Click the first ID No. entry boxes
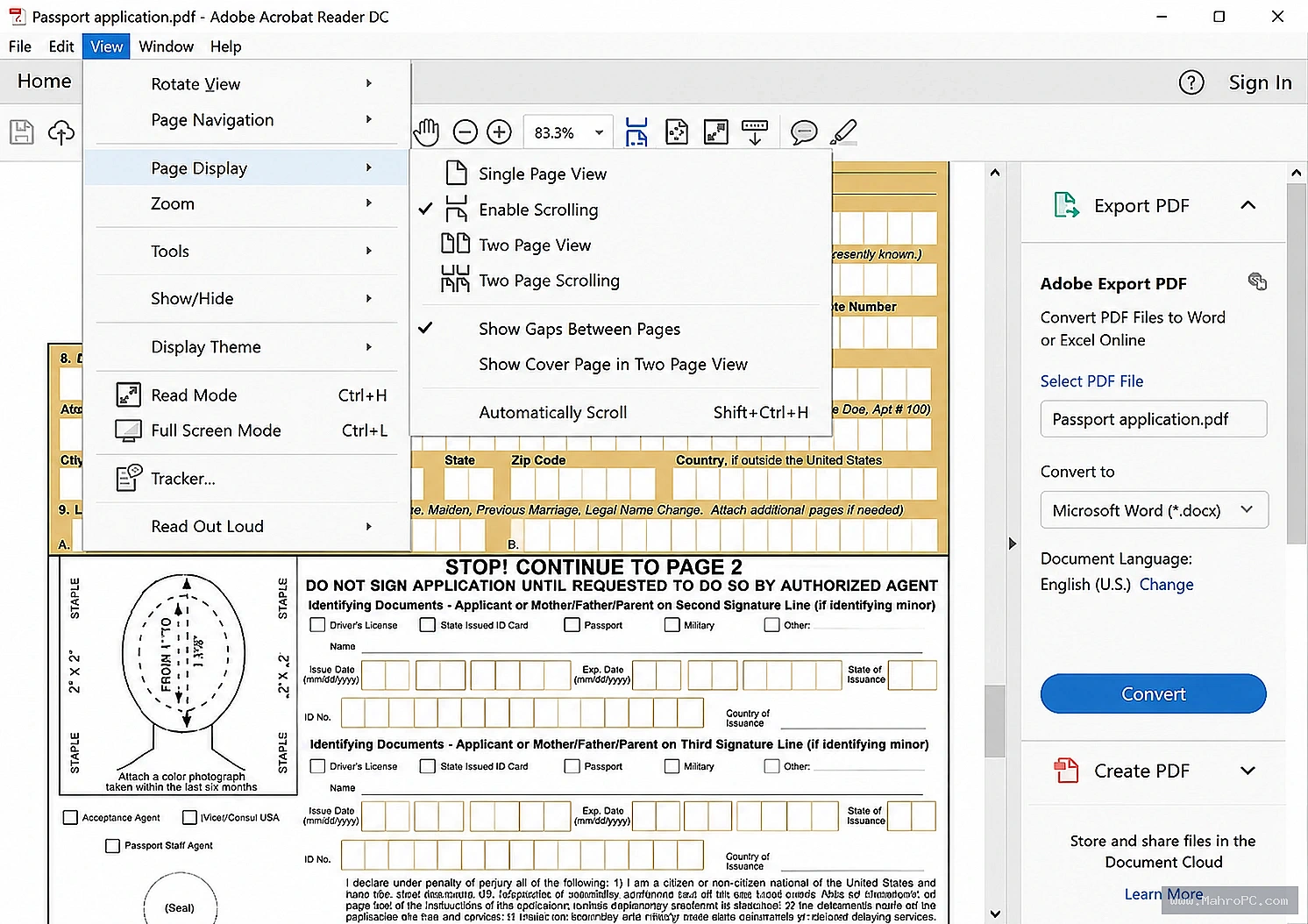 click(x=522, y=713)
